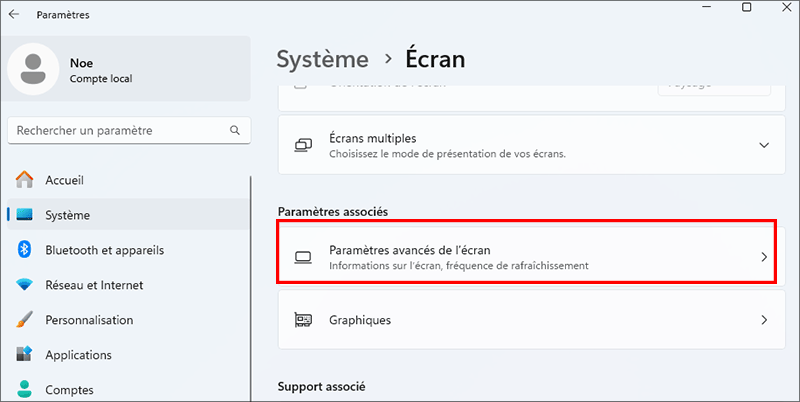Click the Personnalisation brush icon
Image resolution: width=800 pixels, height=402 pixels.
point(25,320)
